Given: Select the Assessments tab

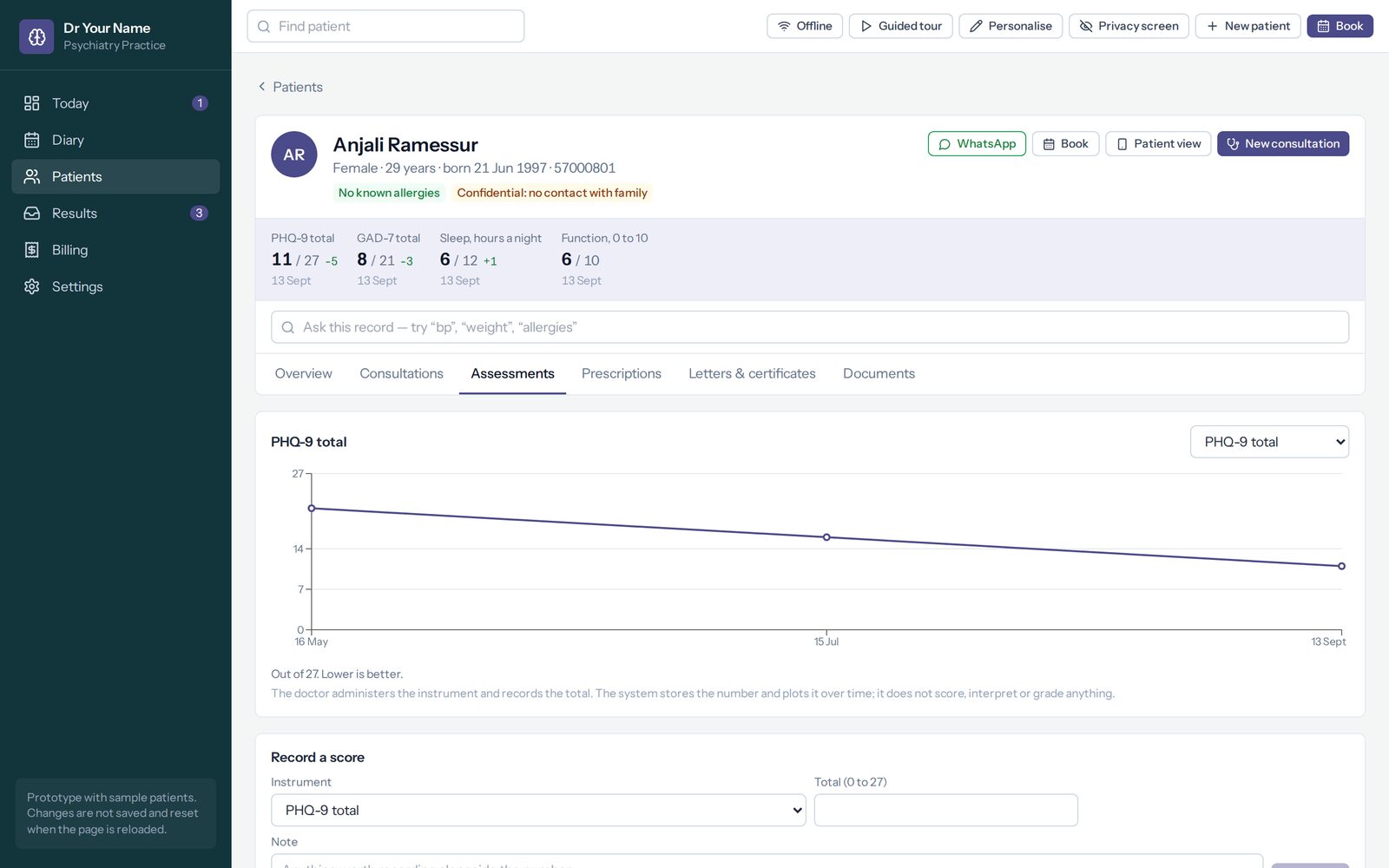Looking at the screenshot, I should click(x=513, y=373).
